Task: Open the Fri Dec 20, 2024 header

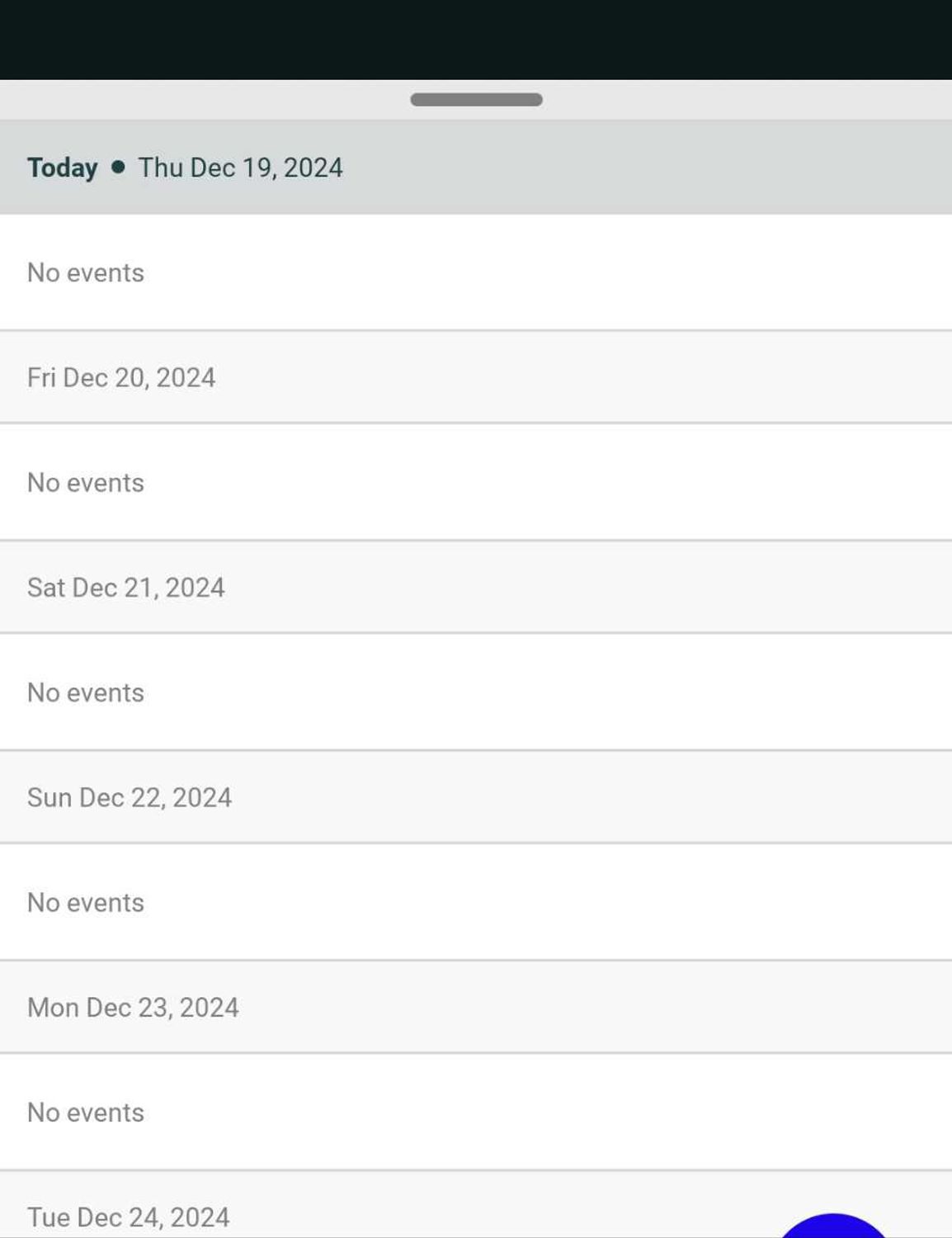Action: tap(121, 377)
